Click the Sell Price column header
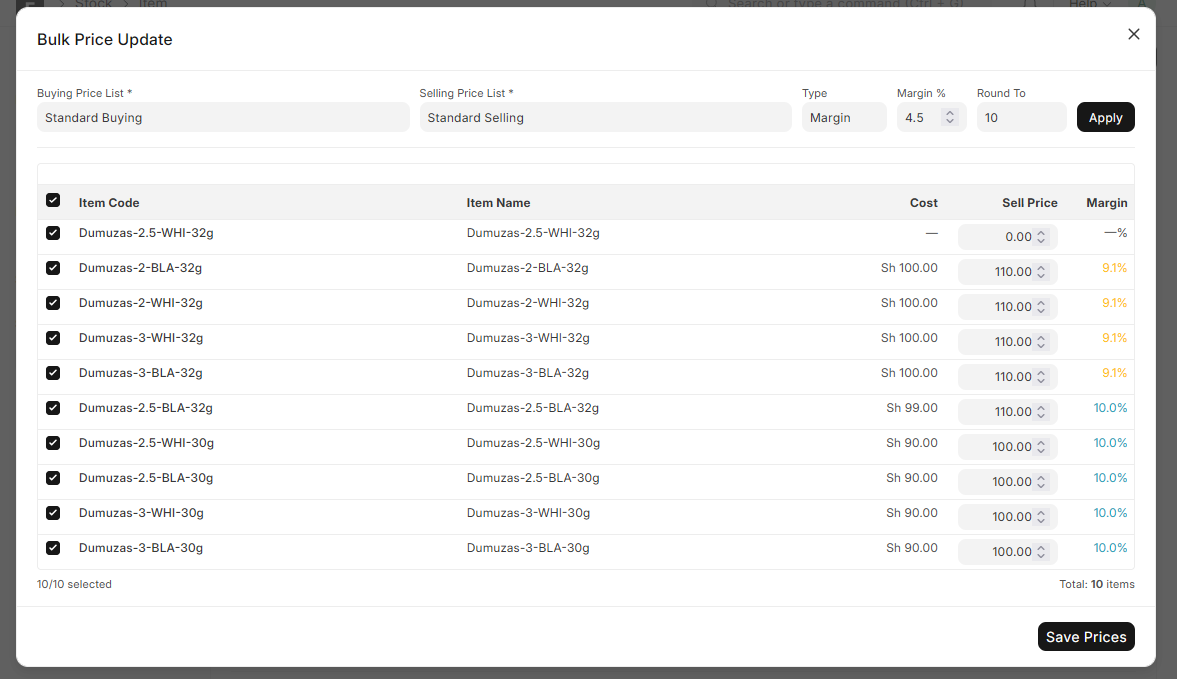 [1029, 203]
